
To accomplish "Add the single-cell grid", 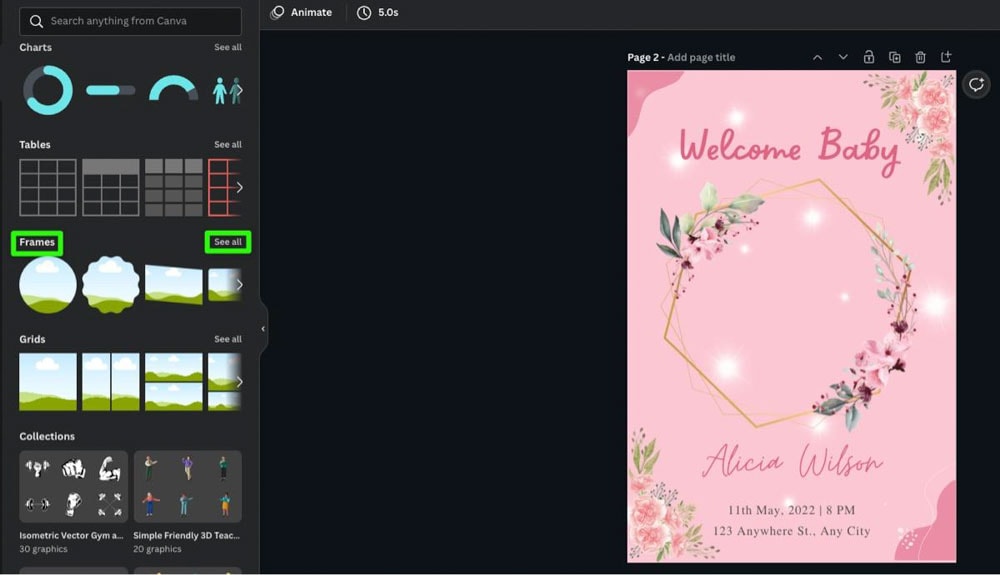I will (48, 382).
